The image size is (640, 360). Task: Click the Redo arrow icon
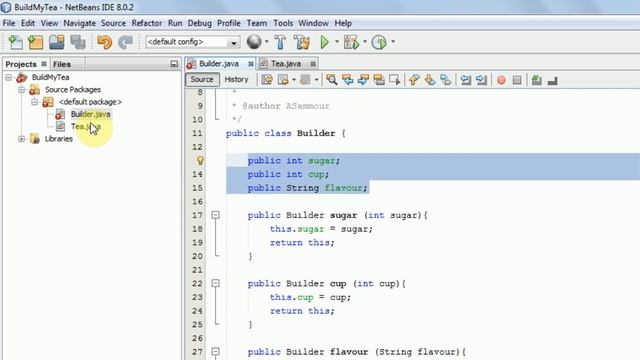pyautogui.click(x=125, y=42)
